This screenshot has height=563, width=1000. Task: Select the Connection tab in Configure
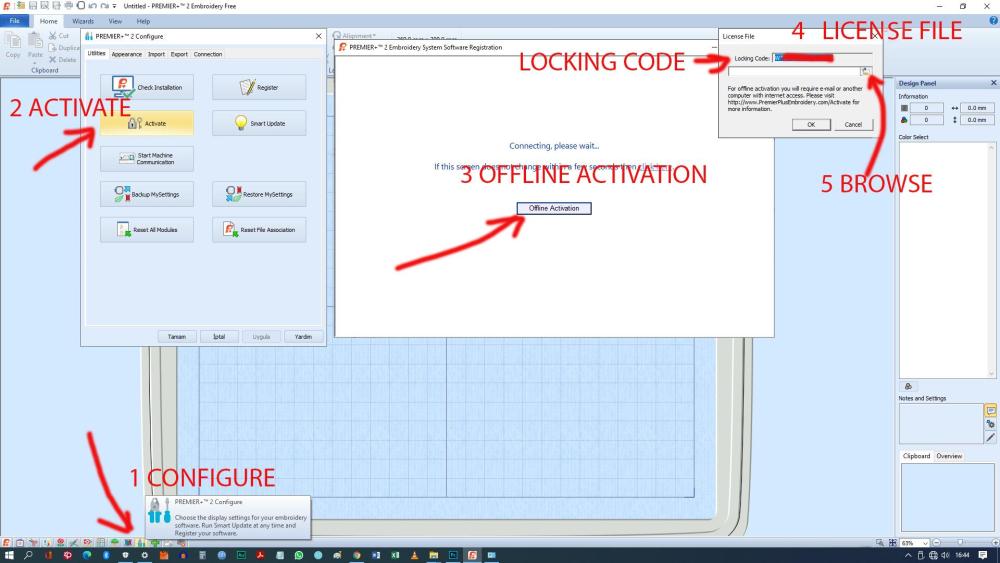click(208, 54)
